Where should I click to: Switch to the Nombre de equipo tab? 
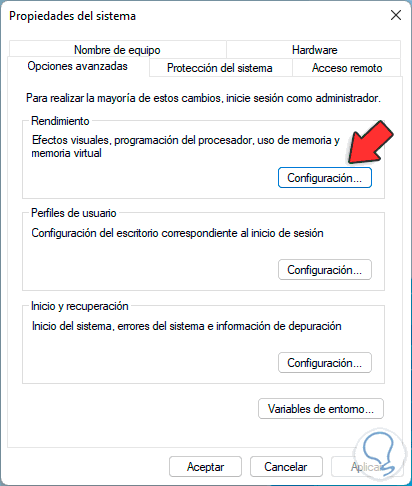117,50
